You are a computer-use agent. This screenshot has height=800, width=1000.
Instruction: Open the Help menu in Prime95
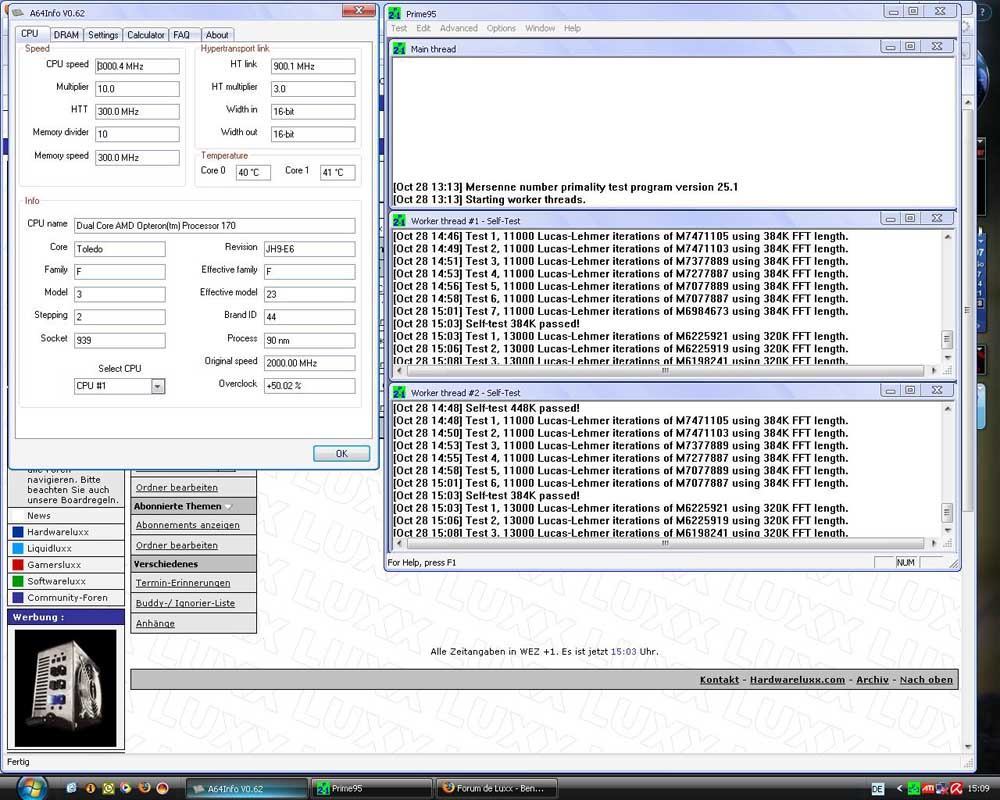(x=572, y=29)
